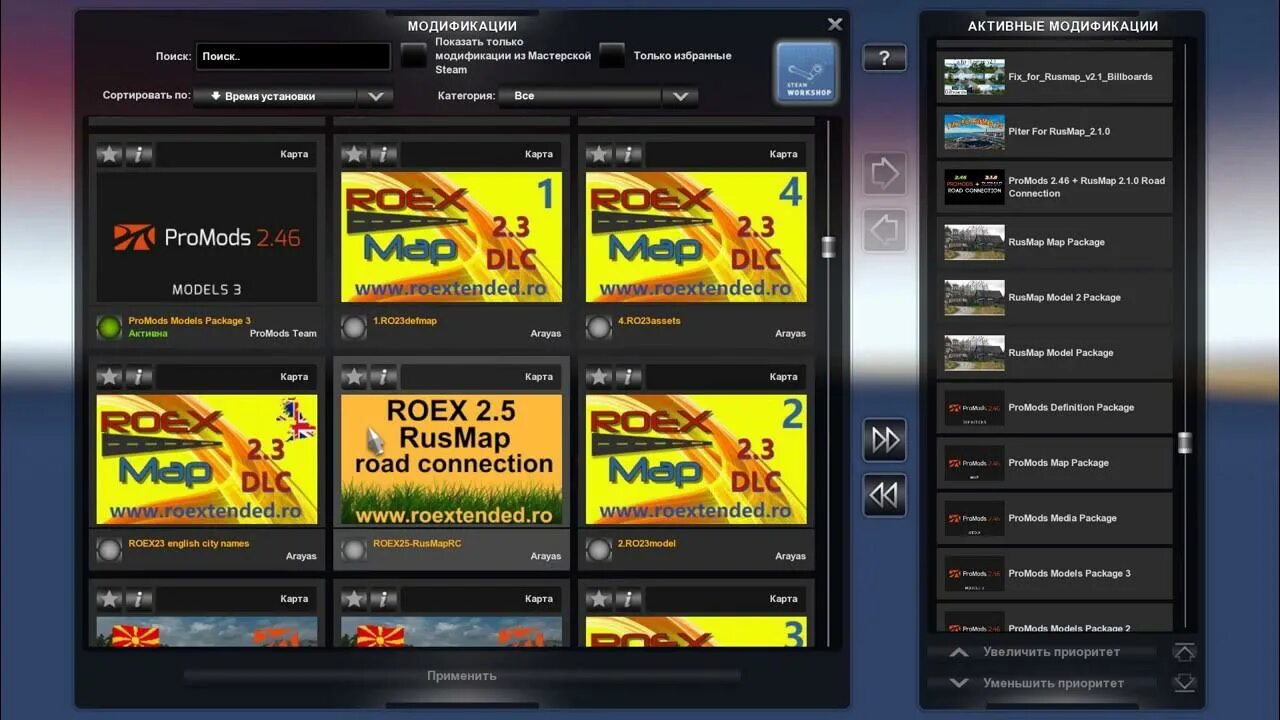Select ROEX Map 2.3 DLC 1 thumbnail
This screenshot has width=1280, height=720.
tap(451, 237)
